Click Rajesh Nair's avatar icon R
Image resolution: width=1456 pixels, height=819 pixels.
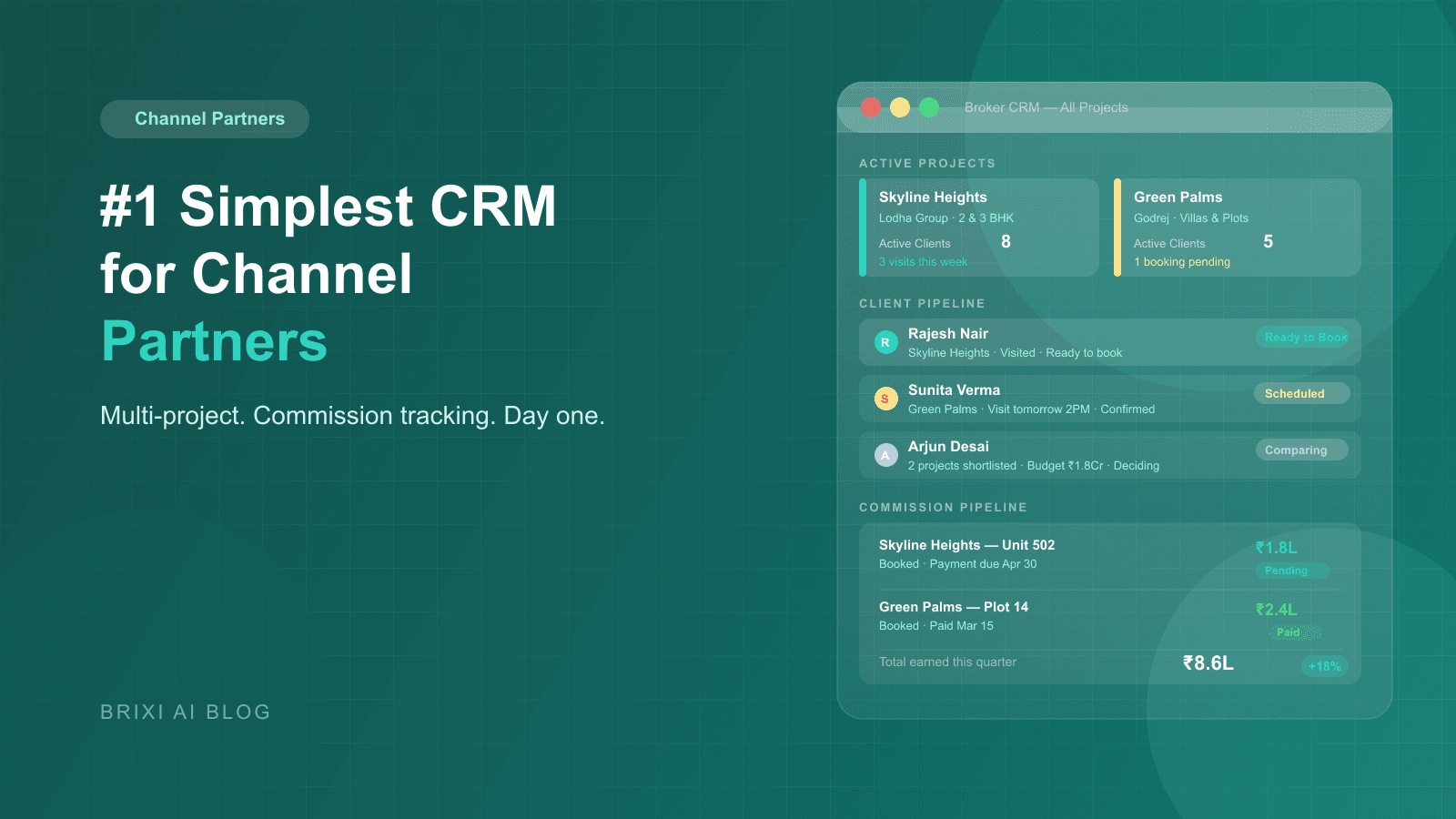[x=885, y=342]
